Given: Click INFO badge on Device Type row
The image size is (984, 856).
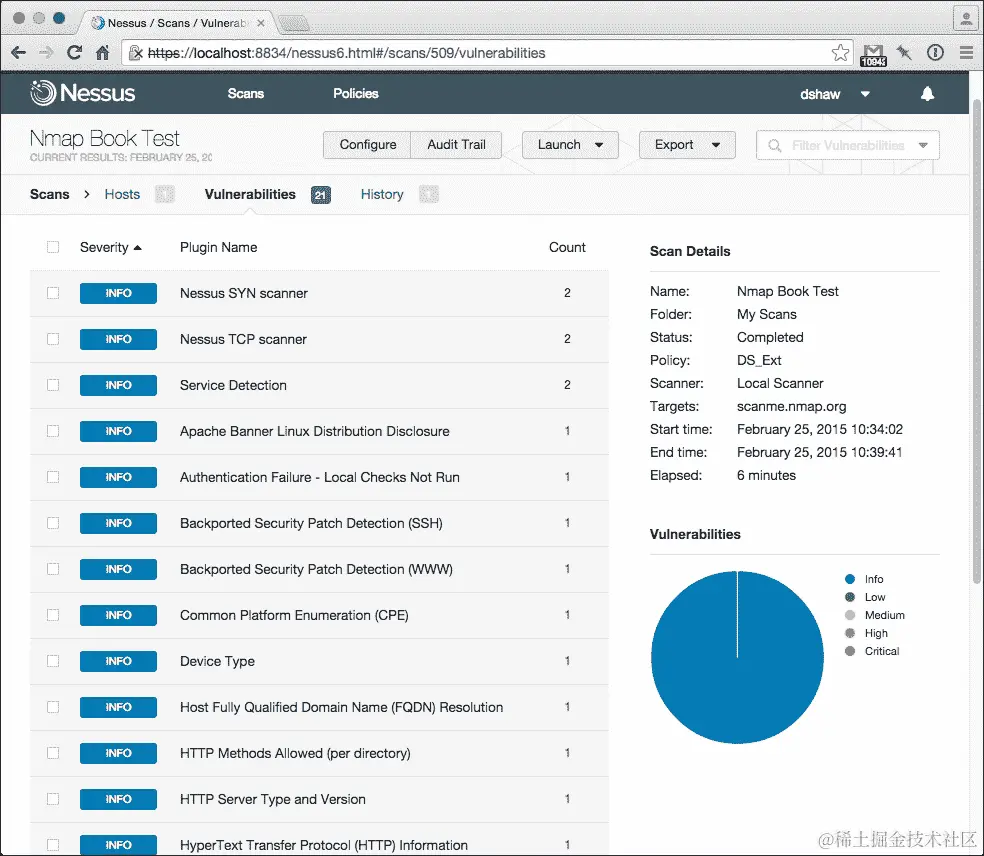Looking at the screenshot, I should pos(118,661).
